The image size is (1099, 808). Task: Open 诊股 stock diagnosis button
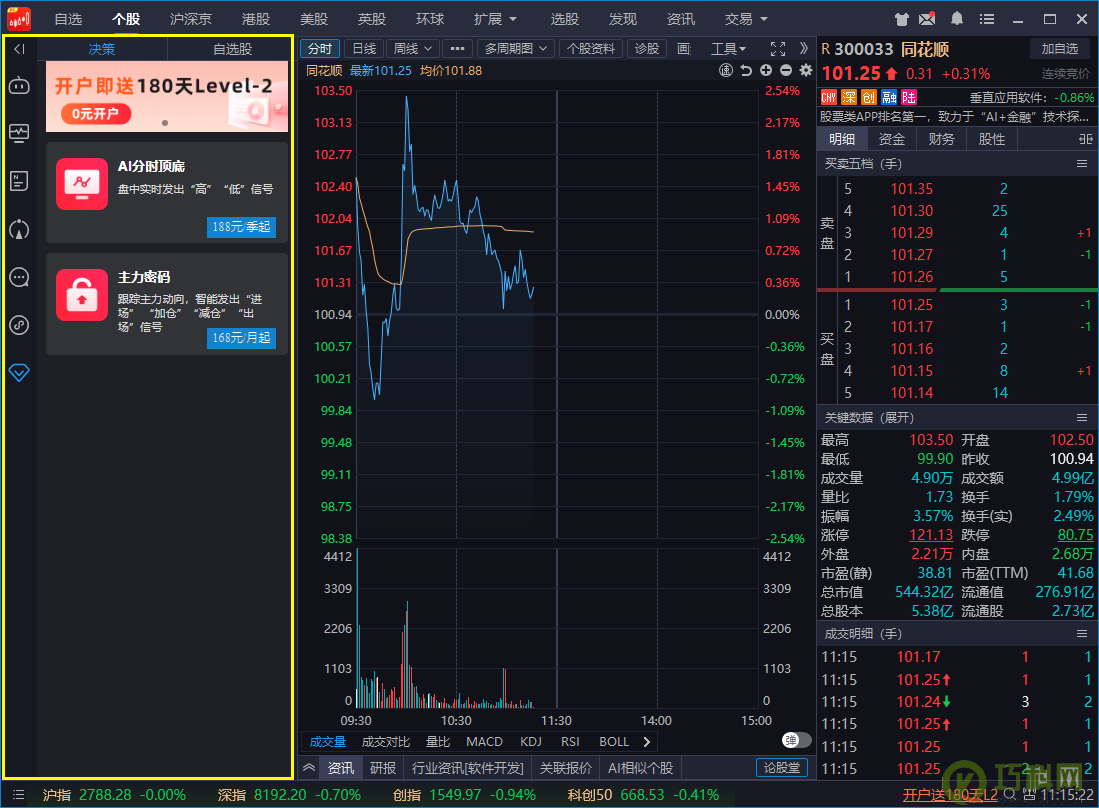click(647, 48)
